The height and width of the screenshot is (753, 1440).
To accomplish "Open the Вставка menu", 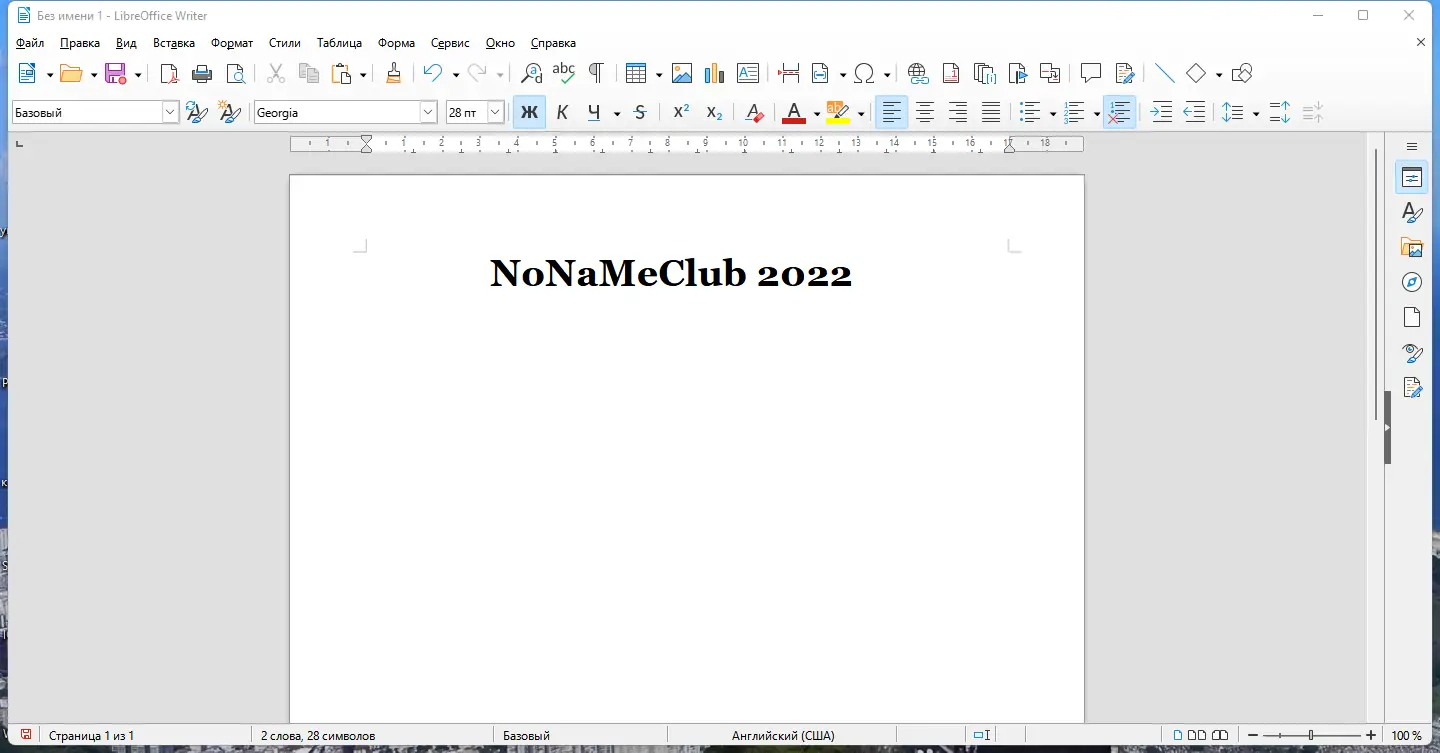I will point(174,43).
